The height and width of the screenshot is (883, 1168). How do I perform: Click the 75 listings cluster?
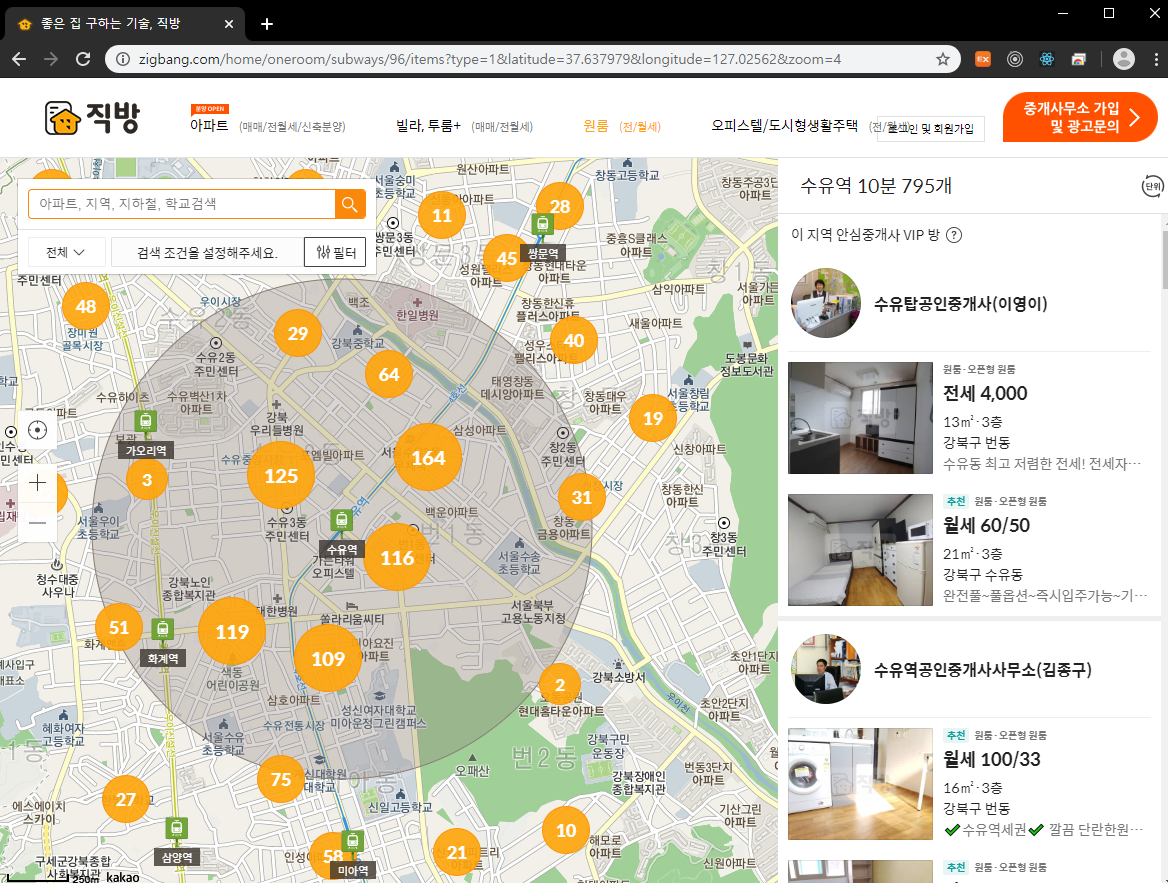click(280, 779)
